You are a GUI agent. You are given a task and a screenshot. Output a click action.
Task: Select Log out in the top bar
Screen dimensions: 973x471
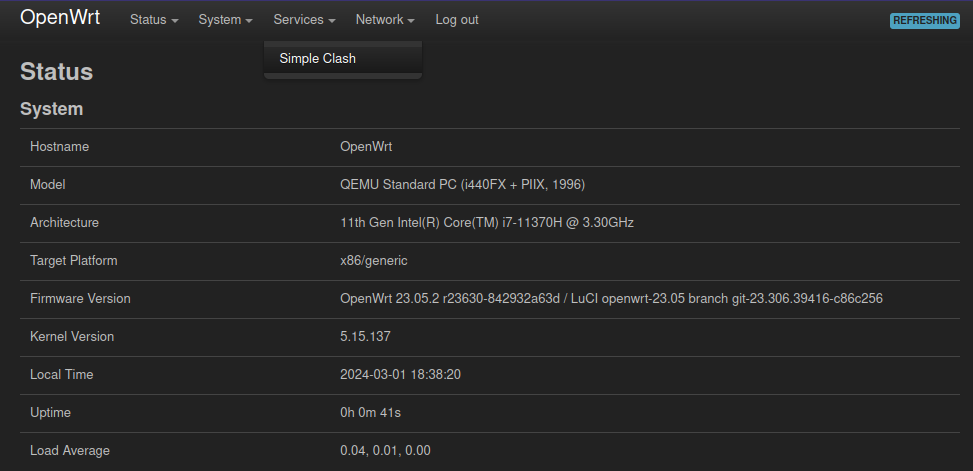pyautogui.click(x=457, y=20)
